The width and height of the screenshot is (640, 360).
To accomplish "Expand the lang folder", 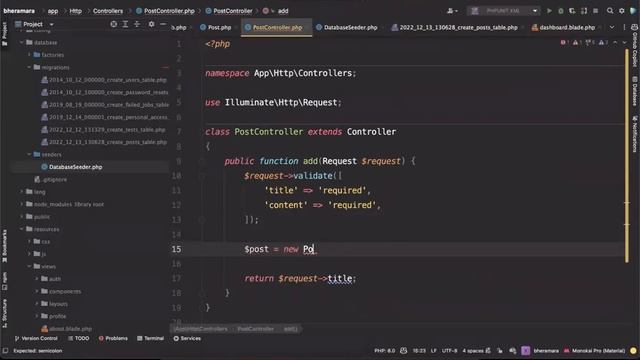I will click(x=22, y=191).
